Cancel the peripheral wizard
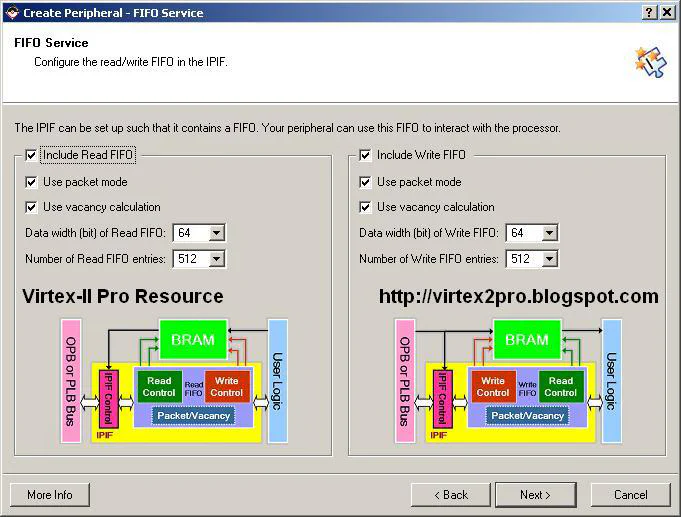The height and width of the screenshot is (517, 681). (x=630, y=495)
